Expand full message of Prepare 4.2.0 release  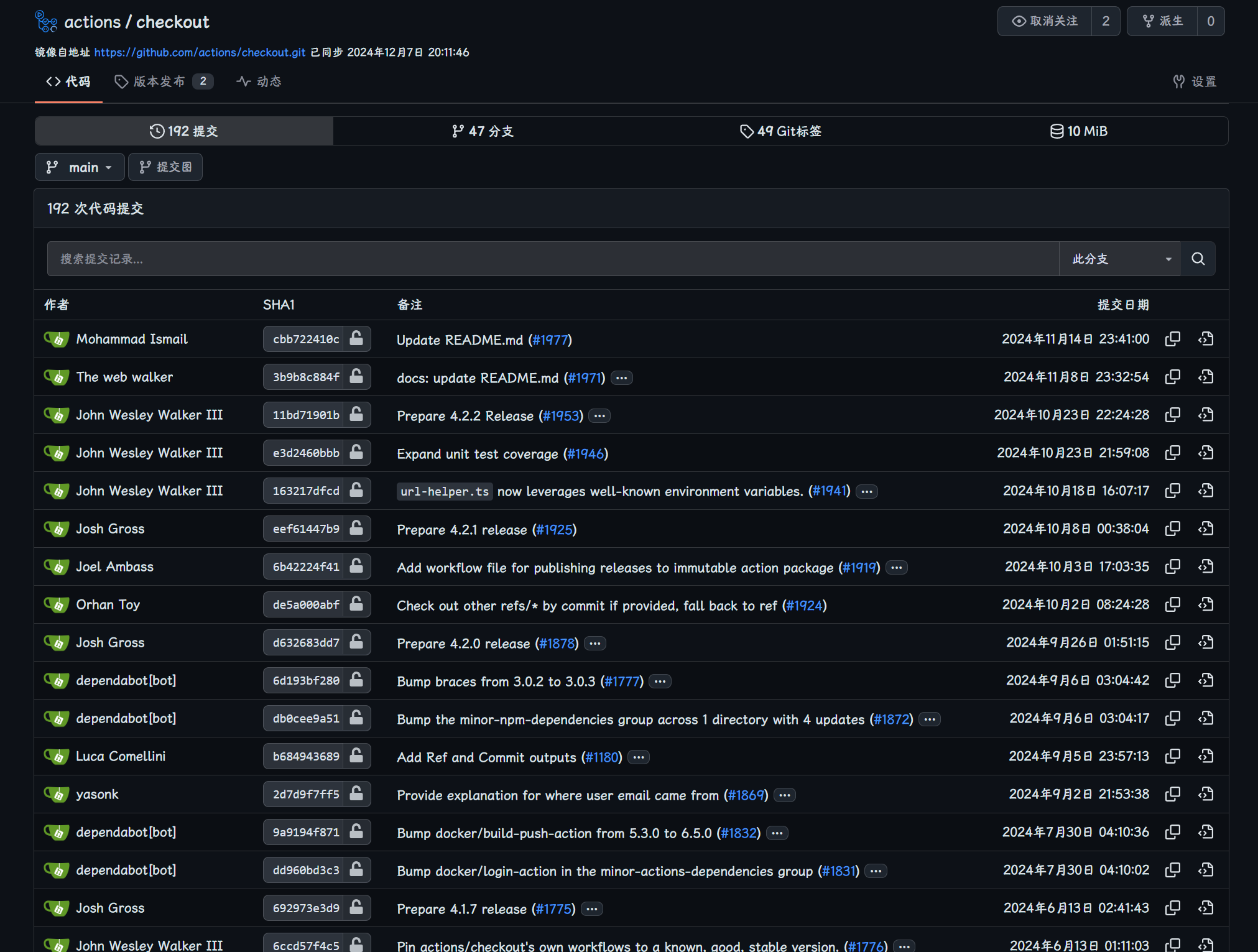click(x=595, y=644)
